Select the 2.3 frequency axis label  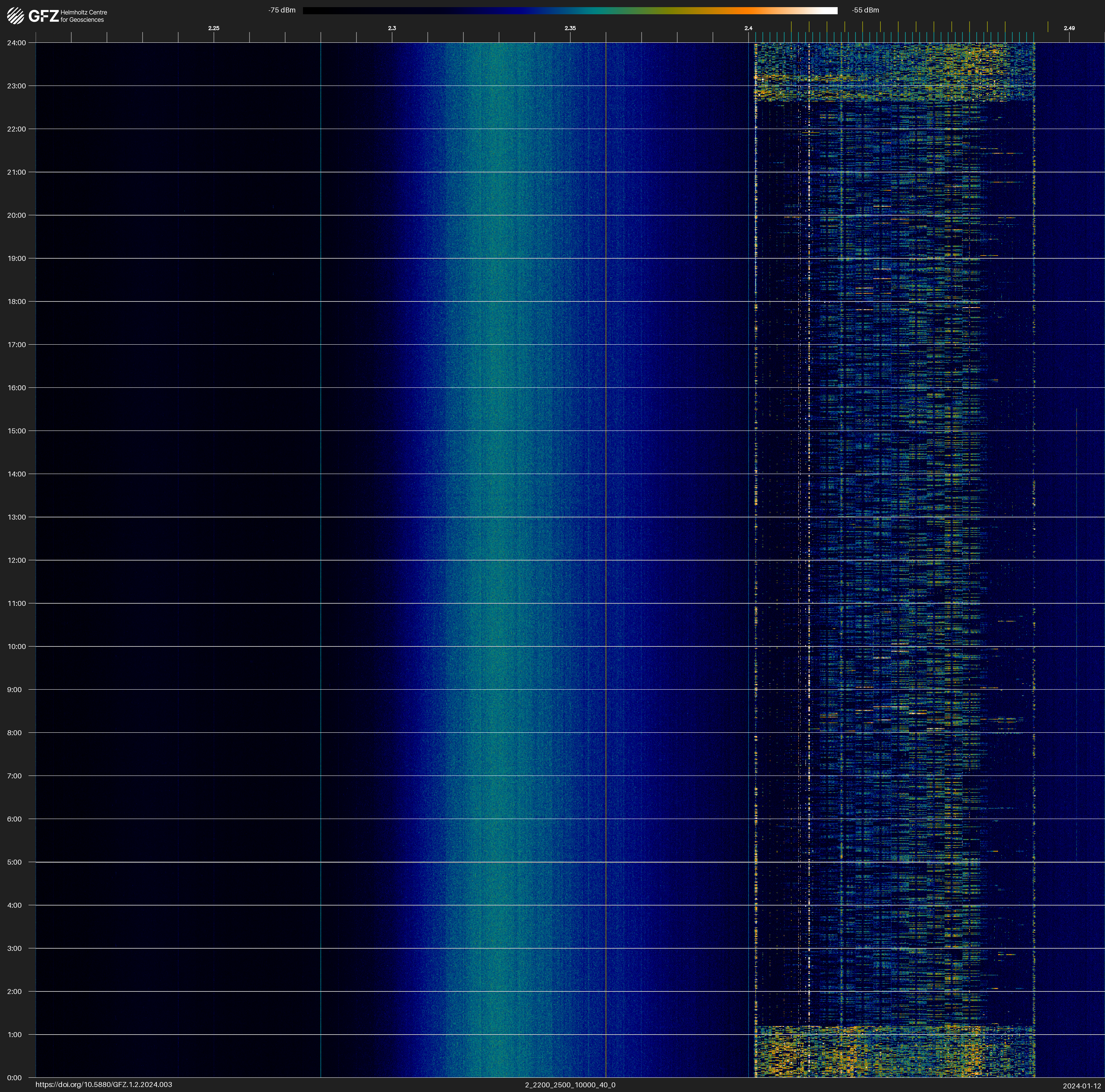click(x=392, y=28)
